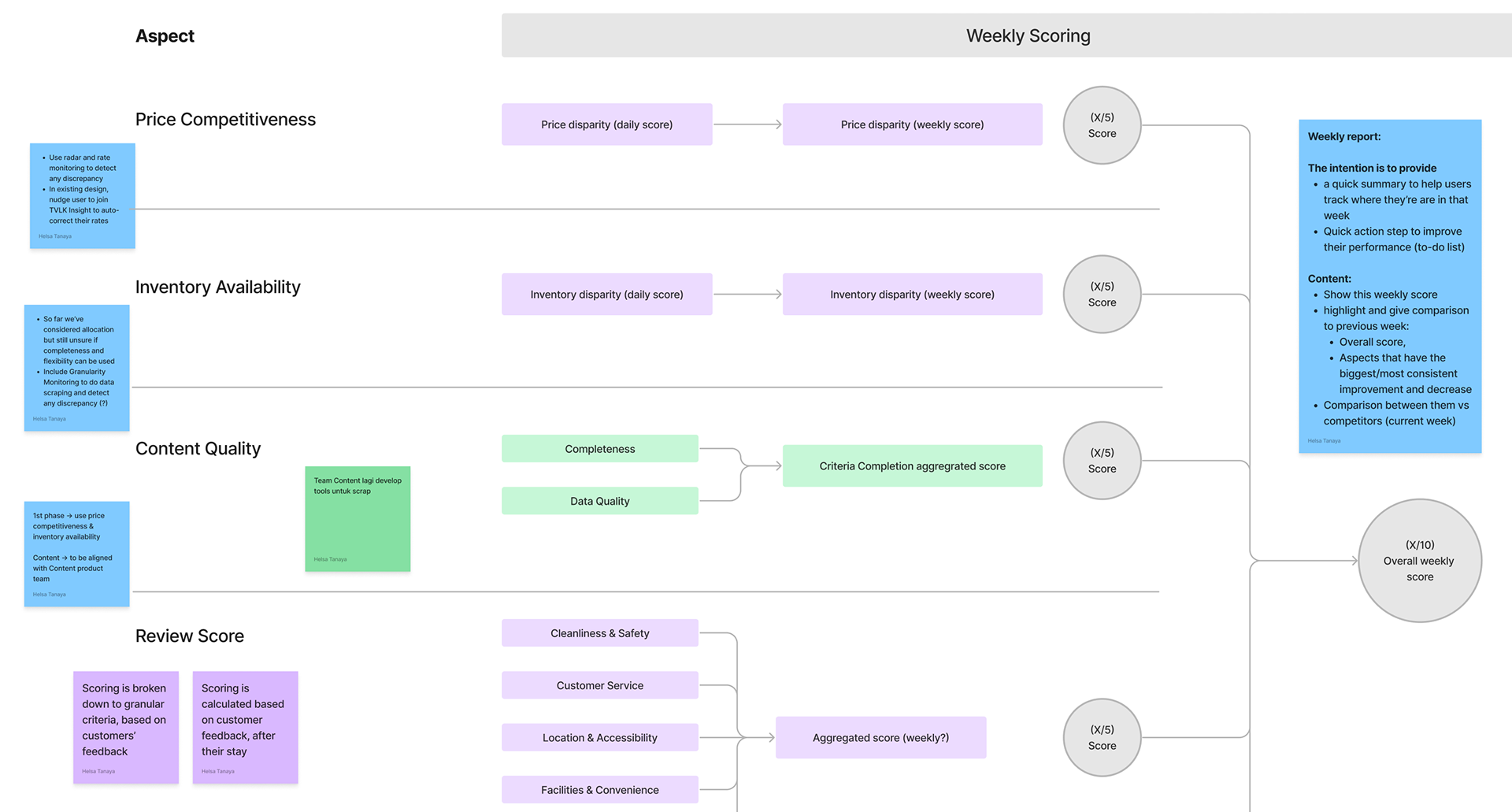Click the Weekly Scoring header bar
This screenshot has height=812, width=1512.
(1028, 35)
